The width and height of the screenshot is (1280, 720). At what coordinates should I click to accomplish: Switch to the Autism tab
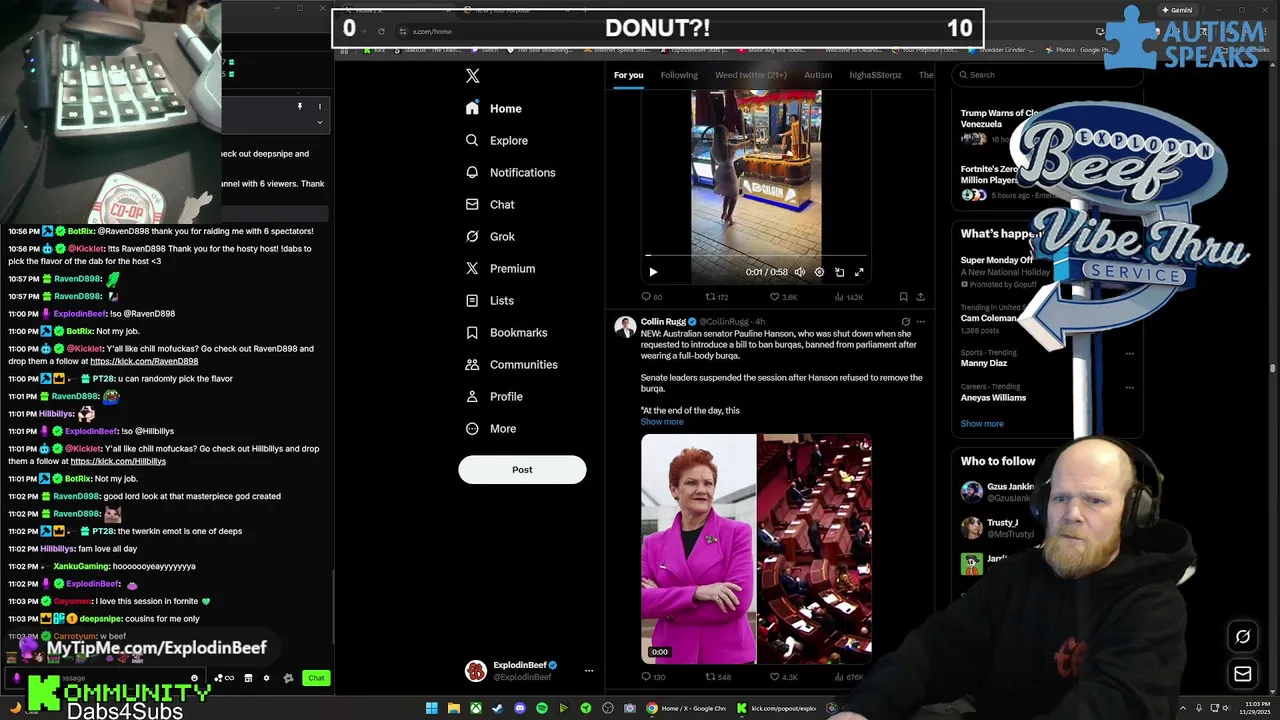(x=817, y=75)
